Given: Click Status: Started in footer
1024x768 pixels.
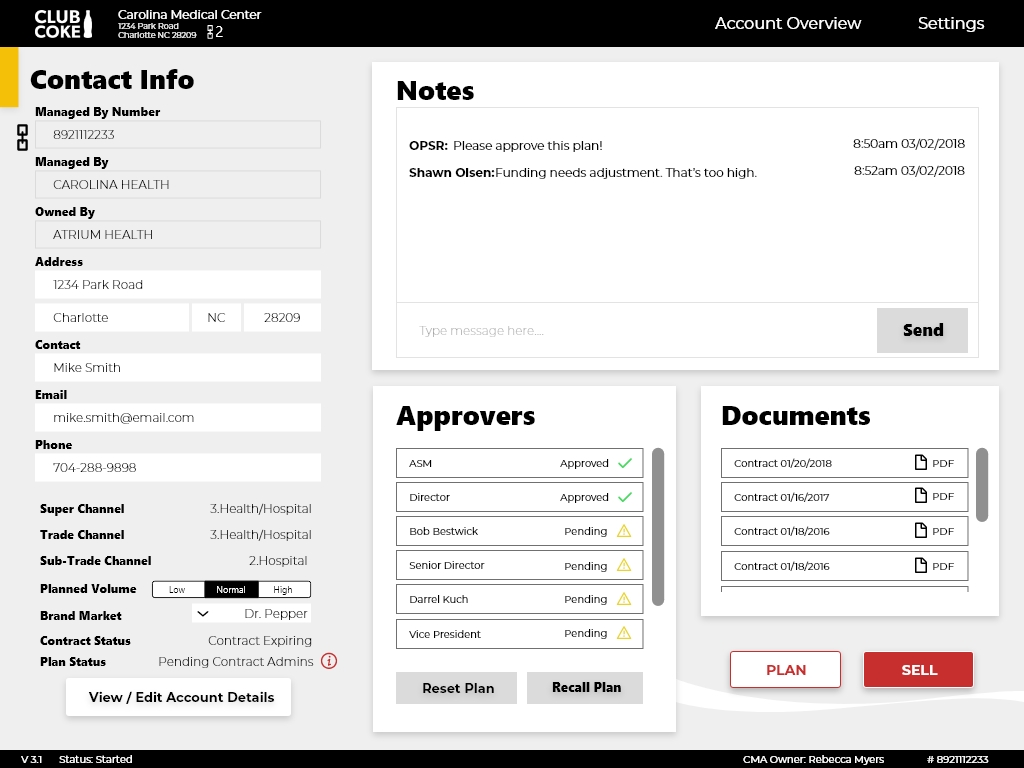Looking at the screenshot, I should click(x=95, y=759).
